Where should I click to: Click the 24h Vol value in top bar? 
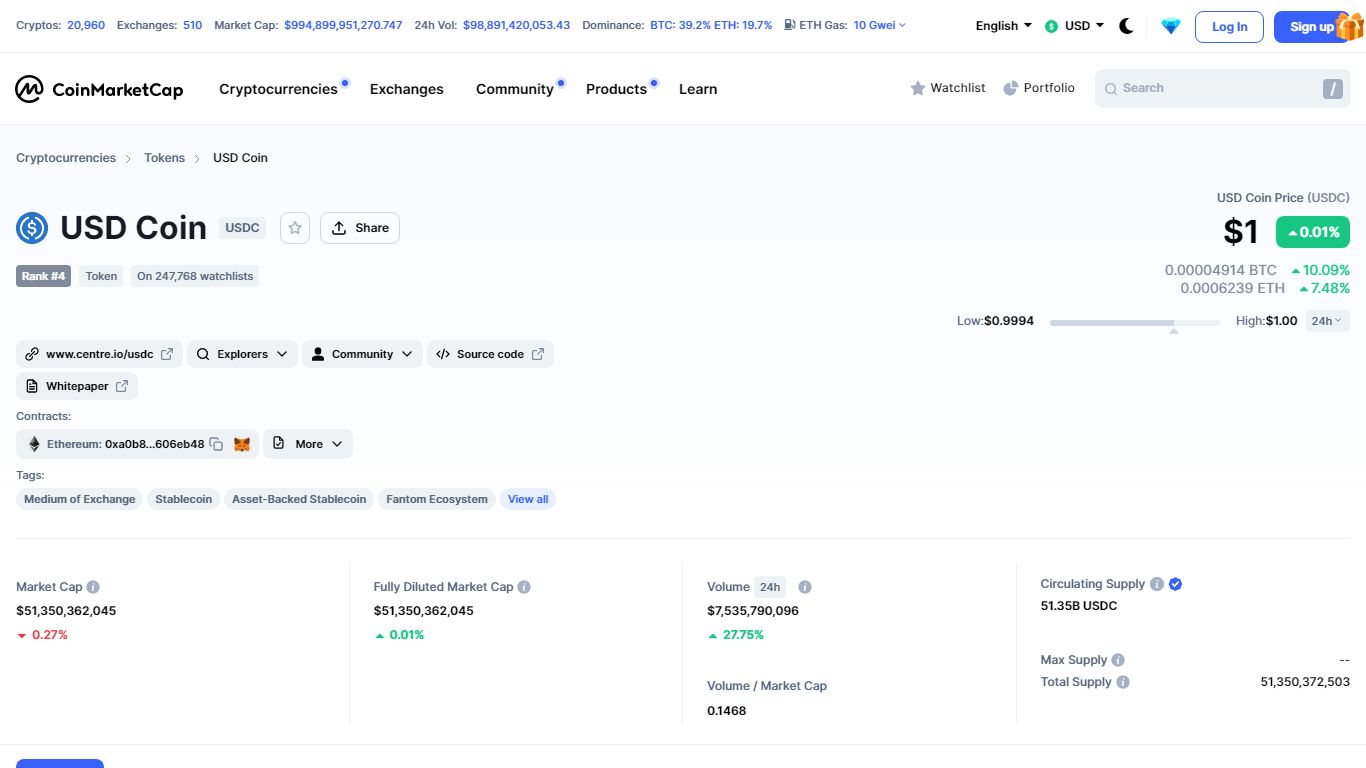(517, 25)
